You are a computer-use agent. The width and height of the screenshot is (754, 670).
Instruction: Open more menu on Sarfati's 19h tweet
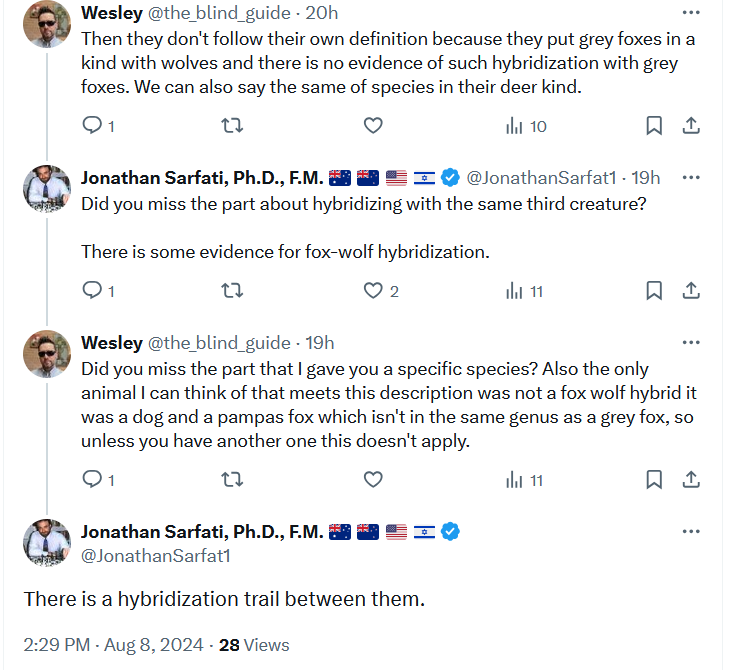pos(690,178)
